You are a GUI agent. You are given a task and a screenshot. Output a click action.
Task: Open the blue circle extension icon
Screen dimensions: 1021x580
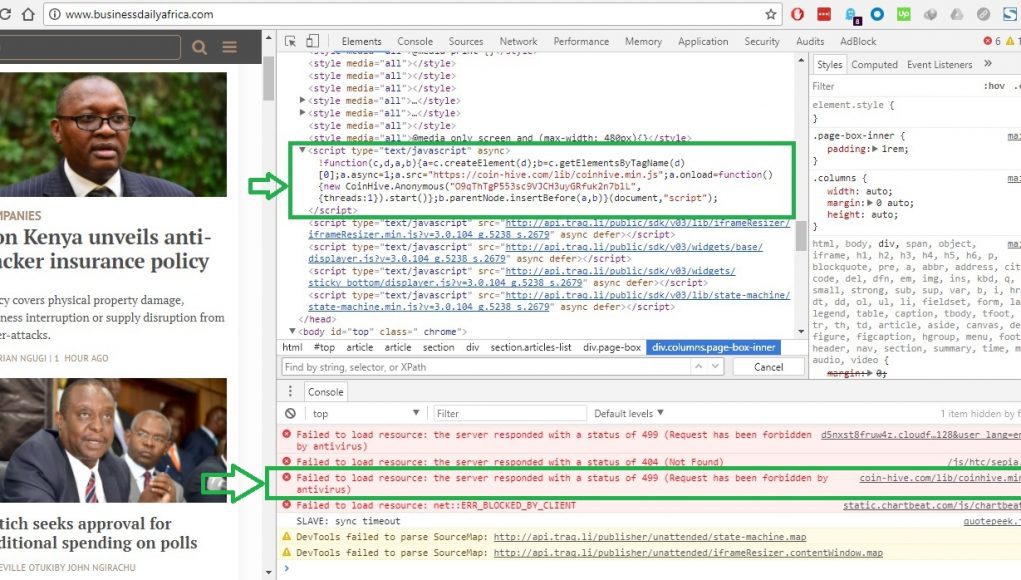click(878, 14)
